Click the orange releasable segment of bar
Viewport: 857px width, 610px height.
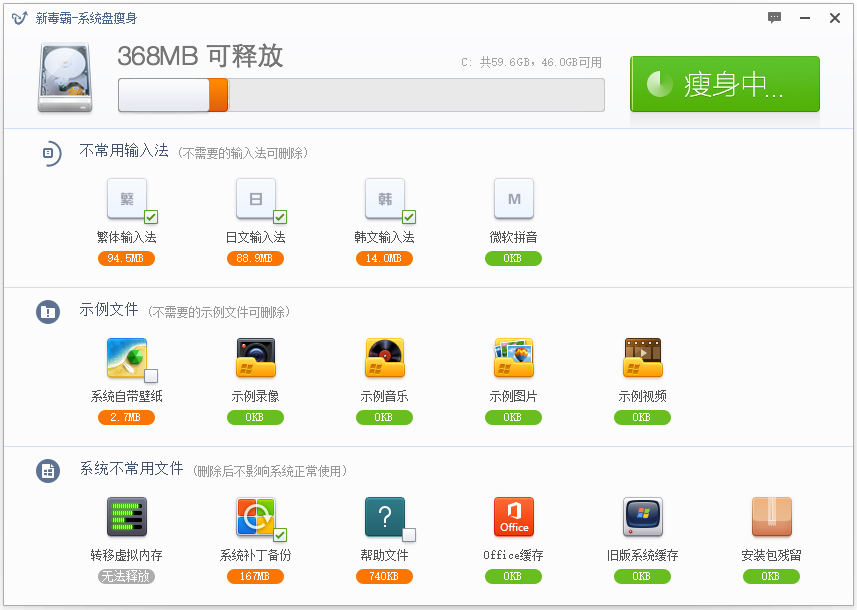(x=219, y=95)
